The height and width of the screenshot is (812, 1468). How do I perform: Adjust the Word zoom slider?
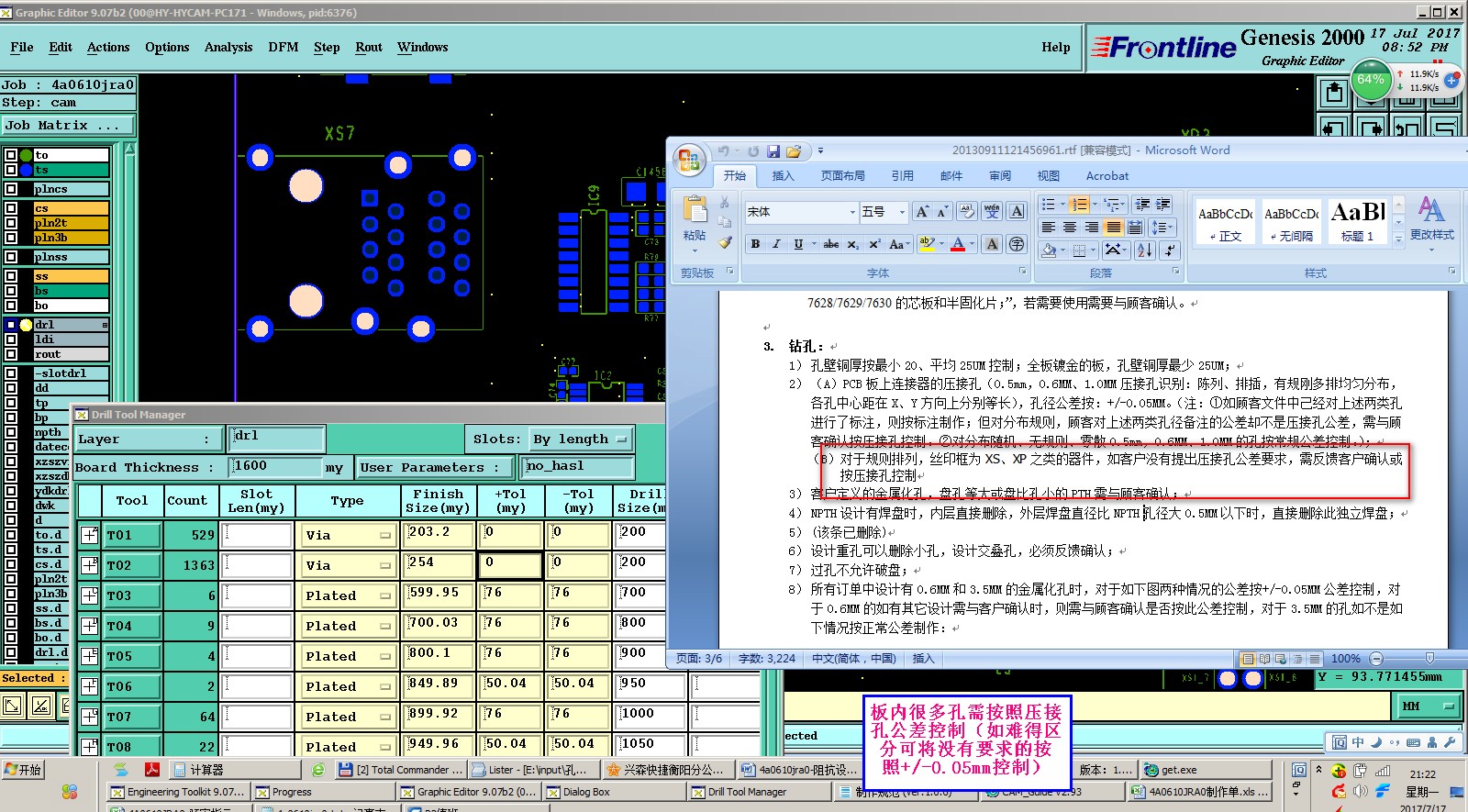click(x=1429, y=658)
